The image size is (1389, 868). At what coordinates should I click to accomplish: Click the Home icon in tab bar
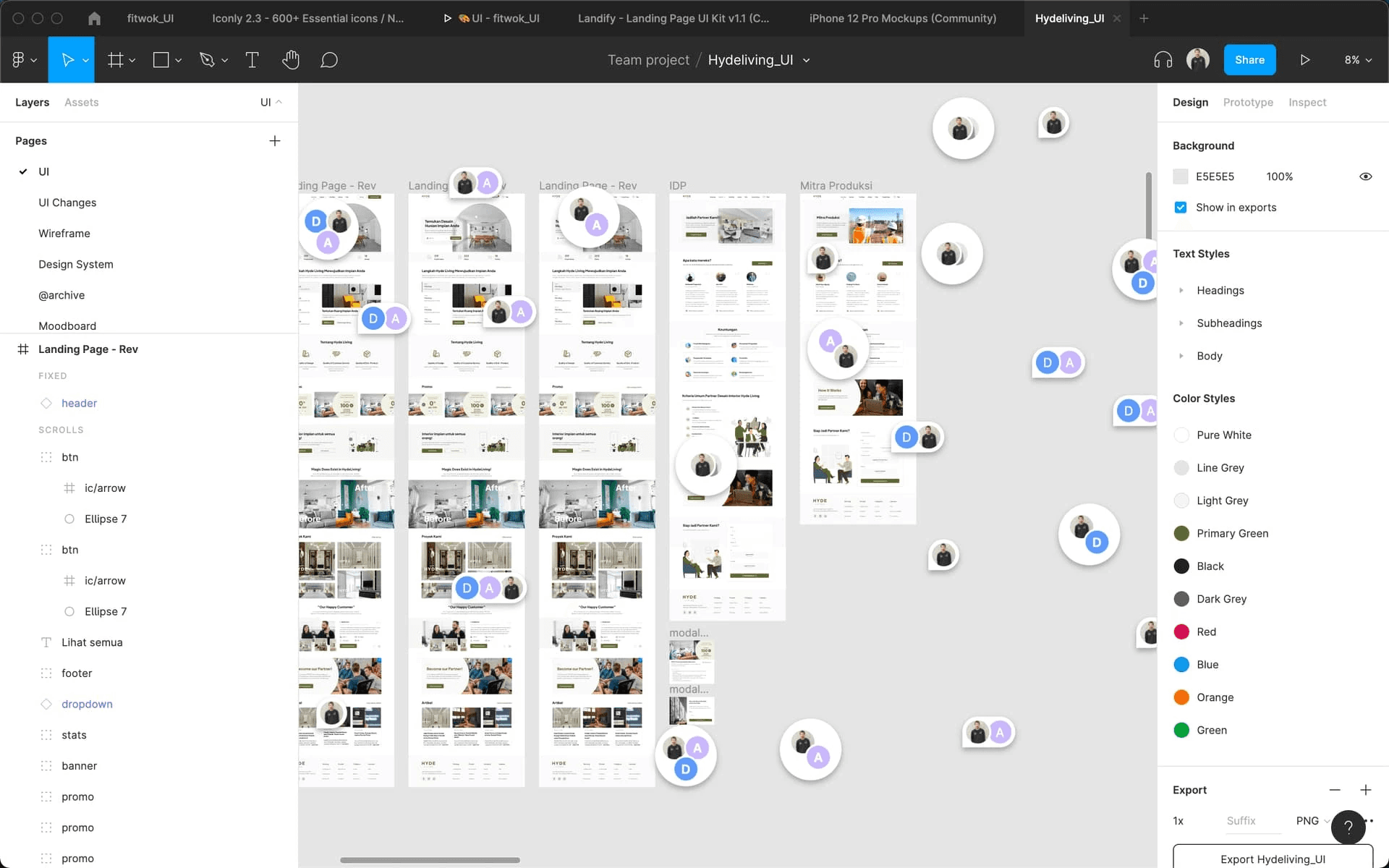(94, 18)
